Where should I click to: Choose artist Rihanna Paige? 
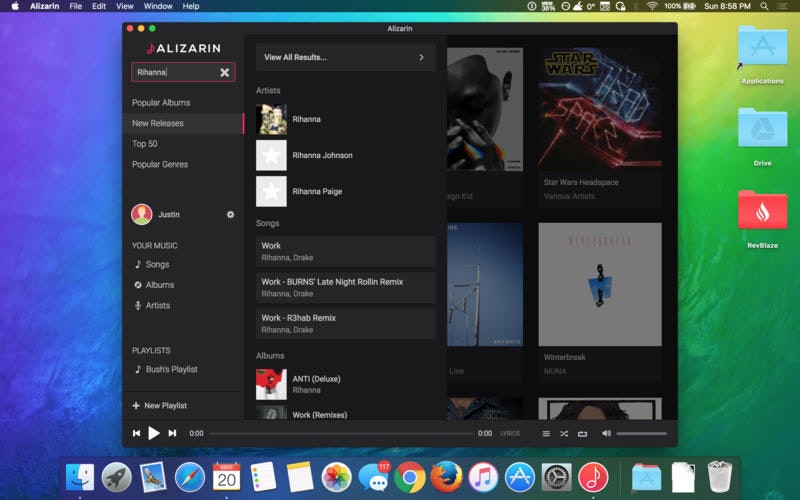pos(317,191)
